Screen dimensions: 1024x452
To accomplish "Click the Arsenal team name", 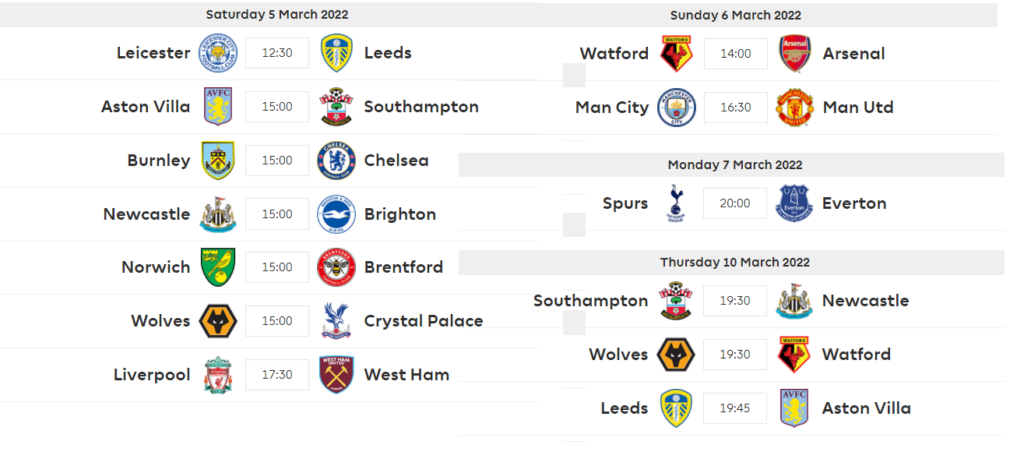I will [x=853, y=53].
